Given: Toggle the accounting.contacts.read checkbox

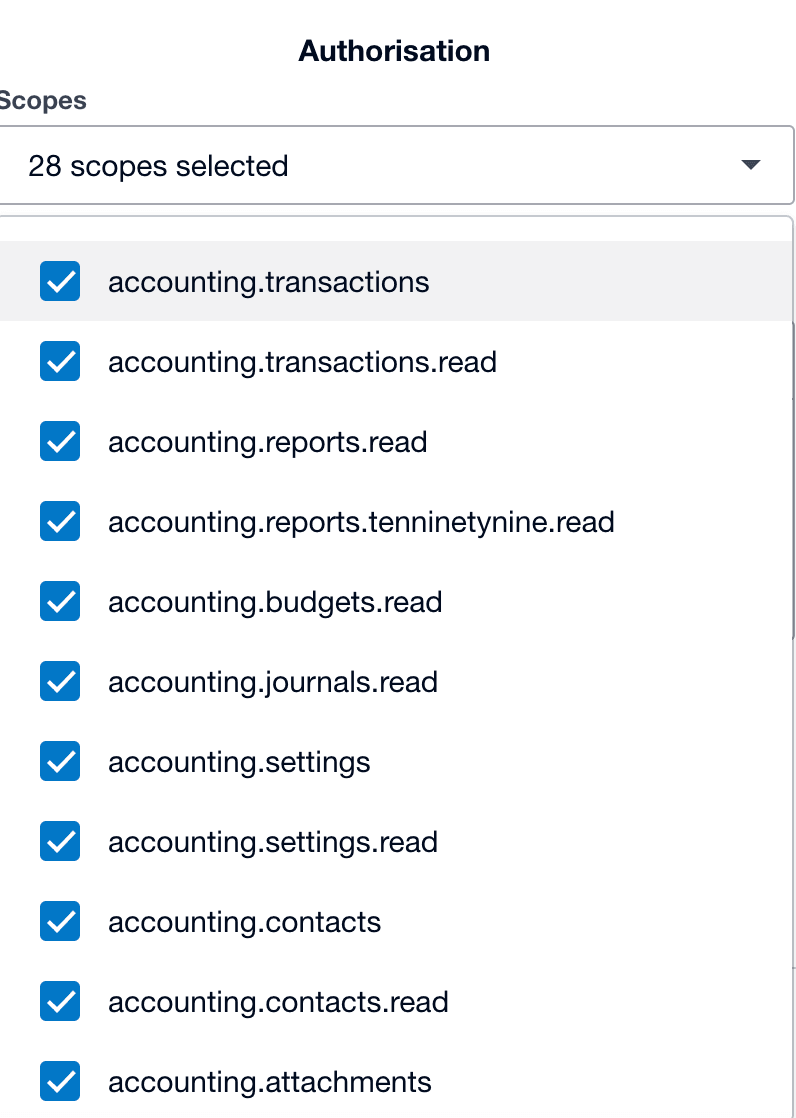Looking at the screenshot, I should point(60,1001).
